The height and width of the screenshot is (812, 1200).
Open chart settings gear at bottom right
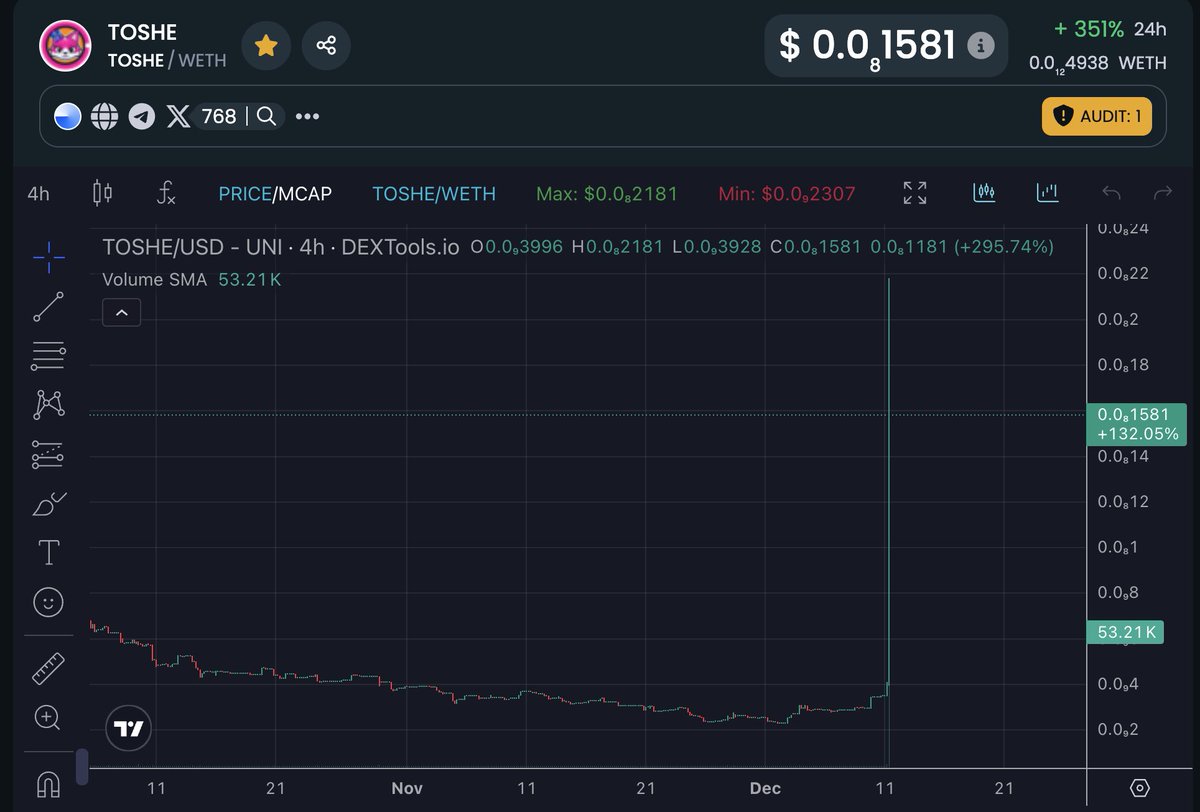(1140, 788)
